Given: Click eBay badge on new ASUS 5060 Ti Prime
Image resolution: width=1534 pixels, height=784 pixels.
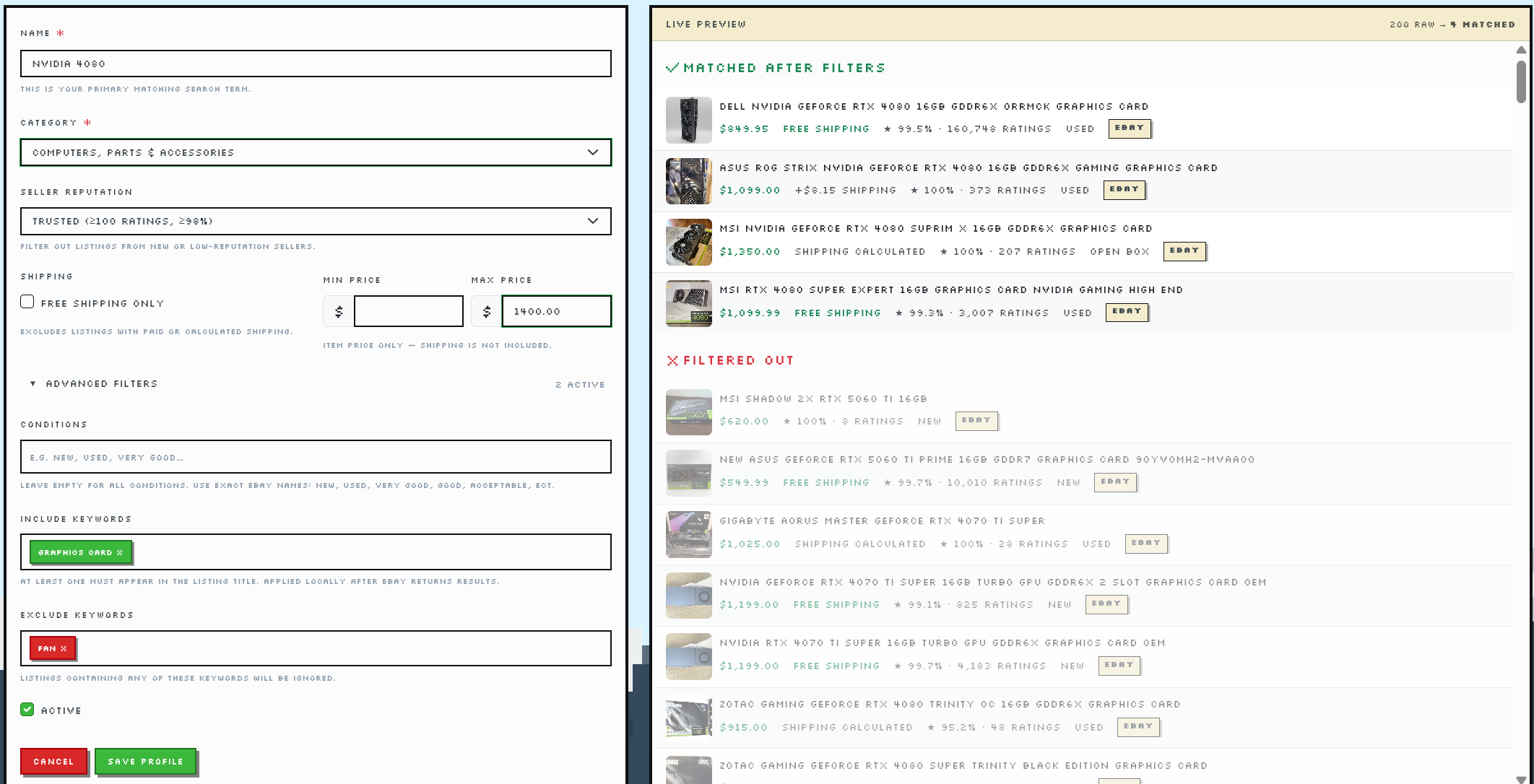Looking at the screenshot, I should pos(1115,482).
